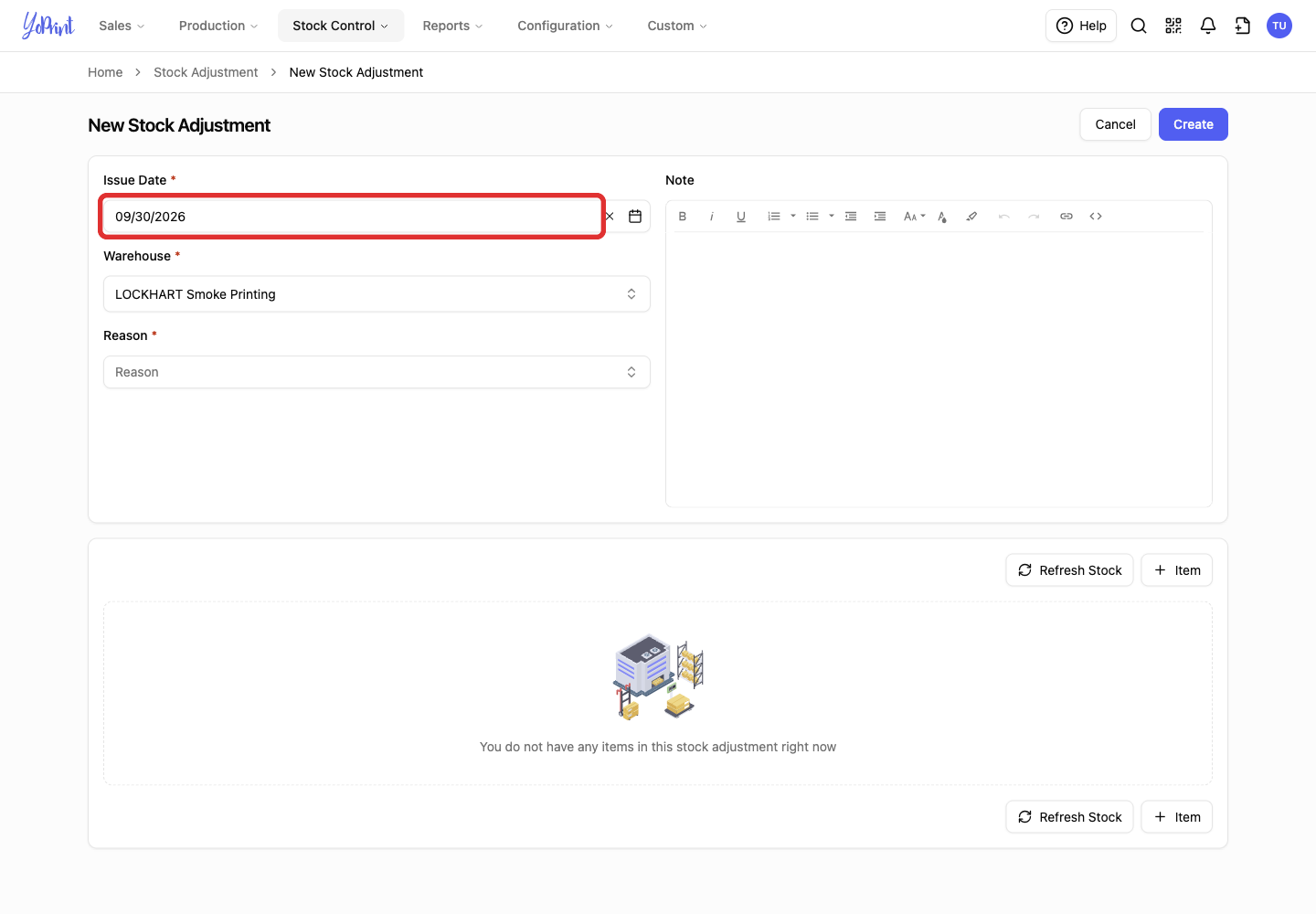Open the Reports menu
Screen dimensions: 1316x914
pyautogui.click(x=452, y=26)
